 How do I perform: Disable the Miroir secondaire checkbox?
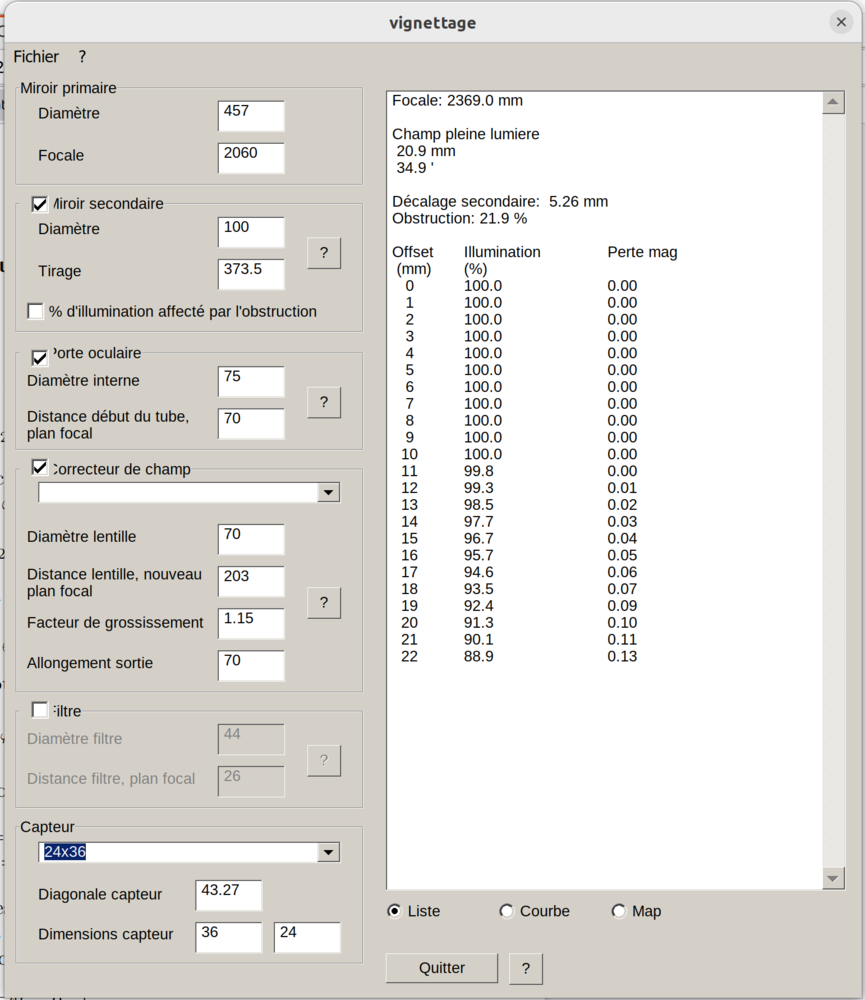[x=39, y=204]
